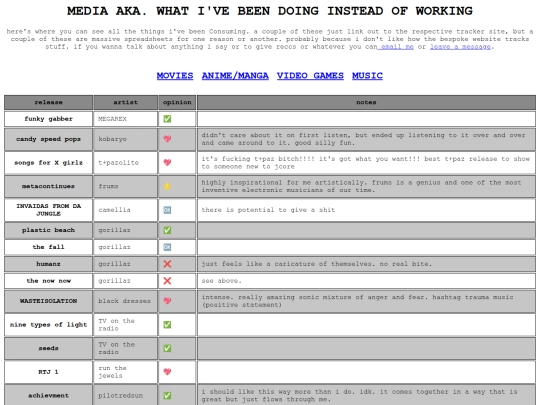Select the 'metacontinues' release cell

click(49, 186)
